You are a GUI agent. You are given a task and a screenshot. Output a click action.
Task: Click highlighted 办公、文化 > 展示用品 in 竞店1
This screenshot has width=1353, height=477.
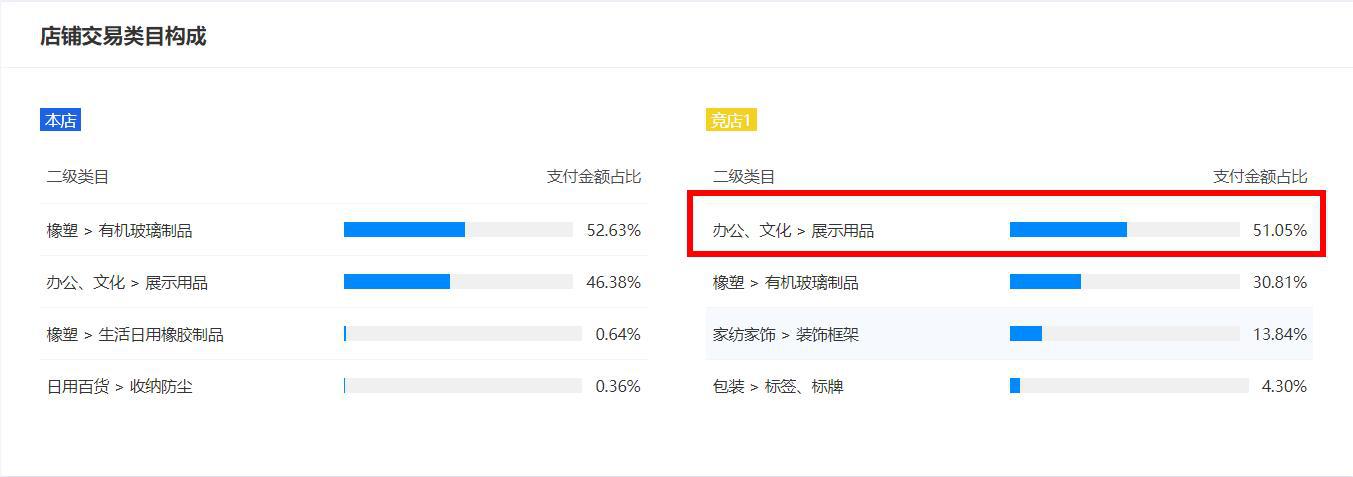click(x=1009, y=230)
